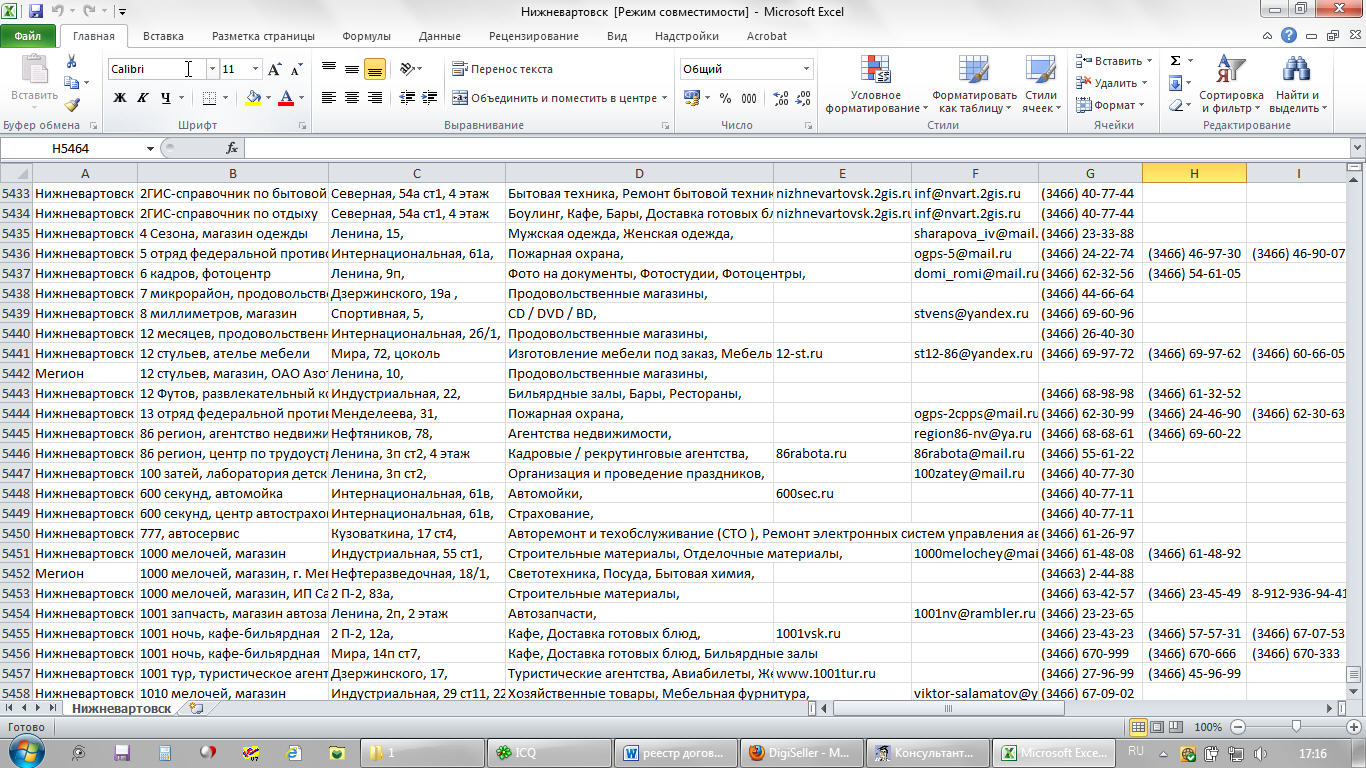This screenshot has width=1366, height=768.
Task: Open Cell Styles (Стили ячеек)
Action: click(x=1041, y=84)
